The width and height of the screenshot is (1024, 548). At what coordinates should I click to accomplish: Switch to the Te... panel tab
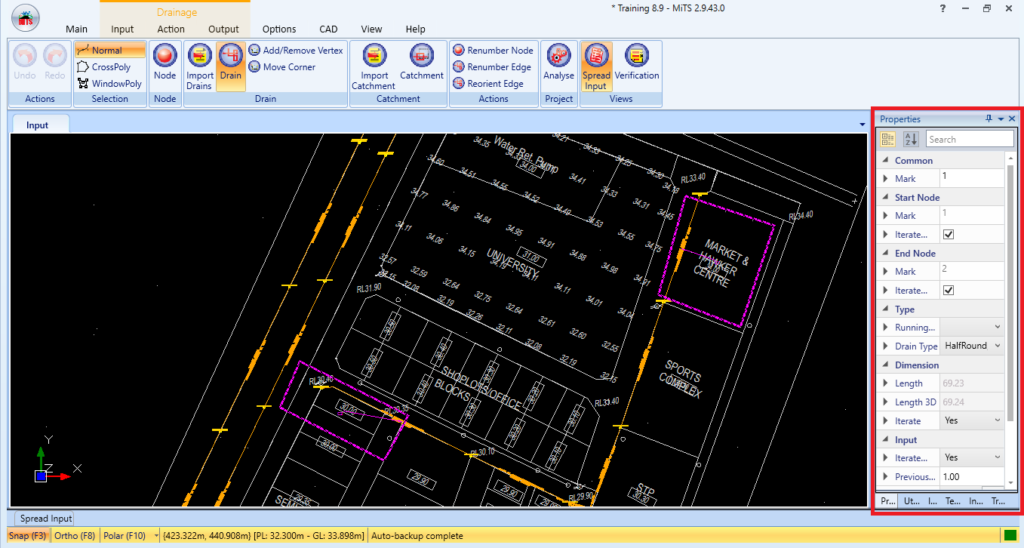tap(953, 501)
